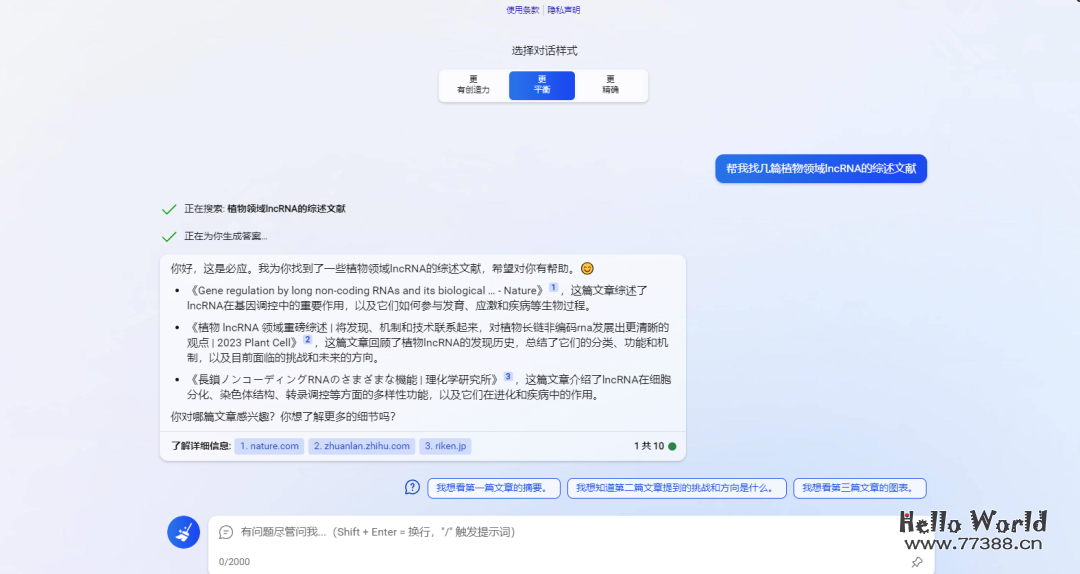The image size is (1080, 574).
Task: Click the green check beside 正在为你生成答案
Action: (169, 236)
